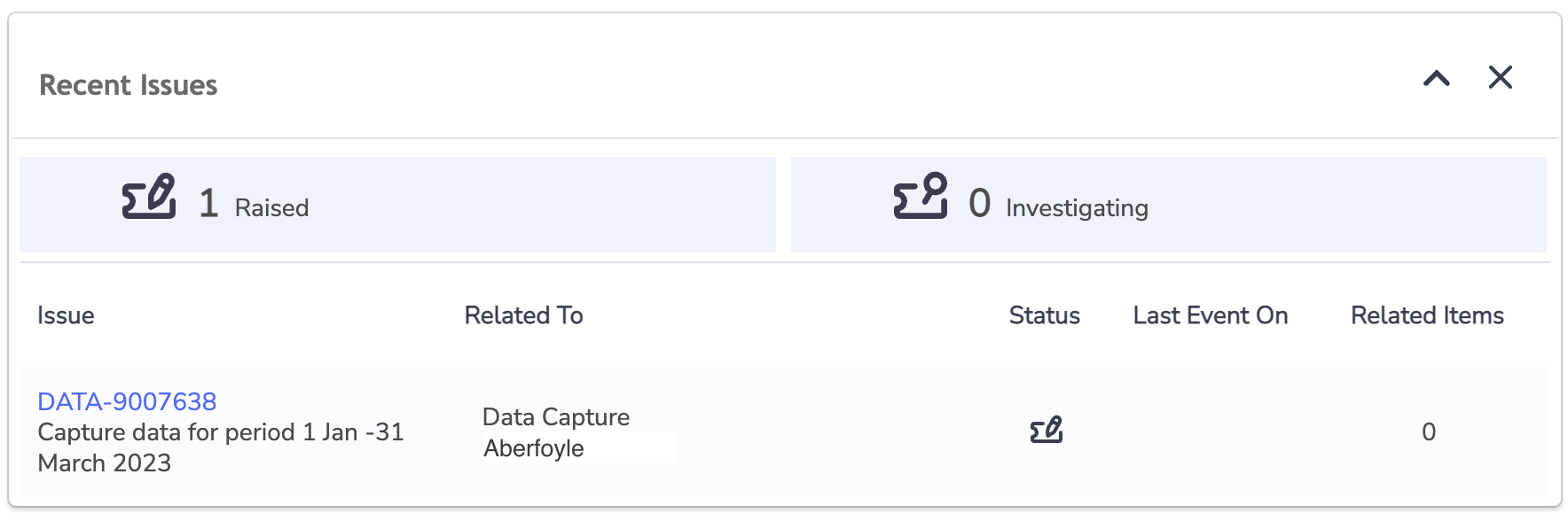This screenshot has height=521, width=1568.
Task: Click the related items count 0
Action: (x=1429, y=432)
